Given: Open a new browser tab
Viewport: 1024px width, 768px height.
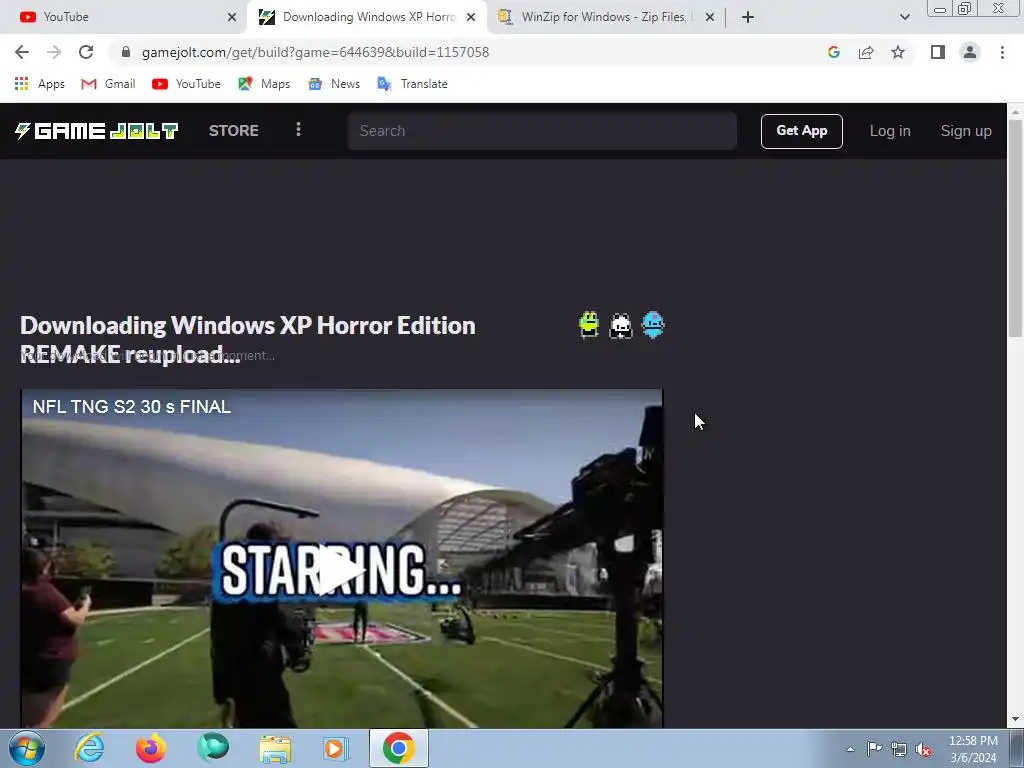Looking at the screenshot, I should click(x=748, y=18).
